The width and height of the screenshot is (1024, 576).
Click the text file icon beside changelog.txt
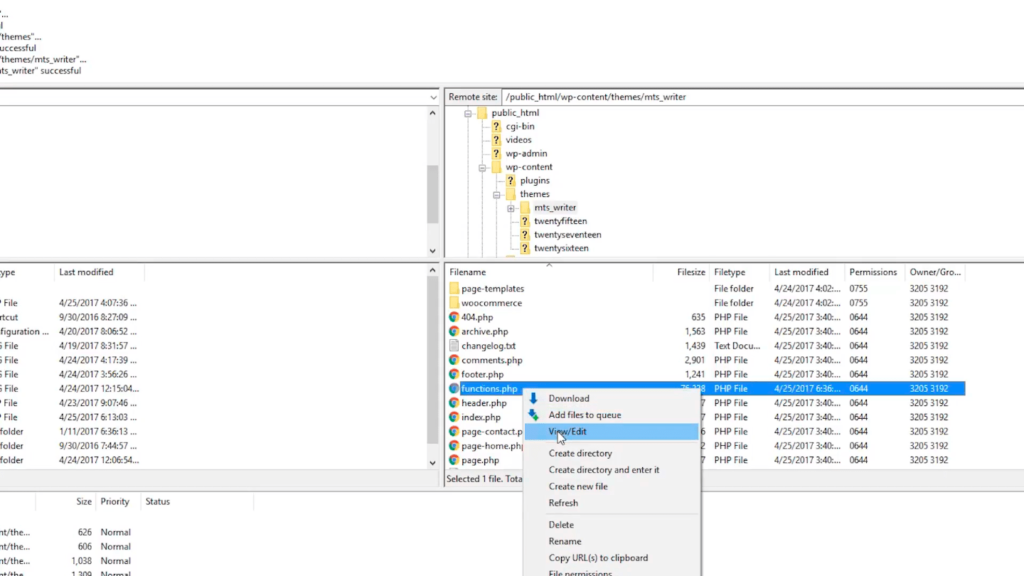pos(454,345)
